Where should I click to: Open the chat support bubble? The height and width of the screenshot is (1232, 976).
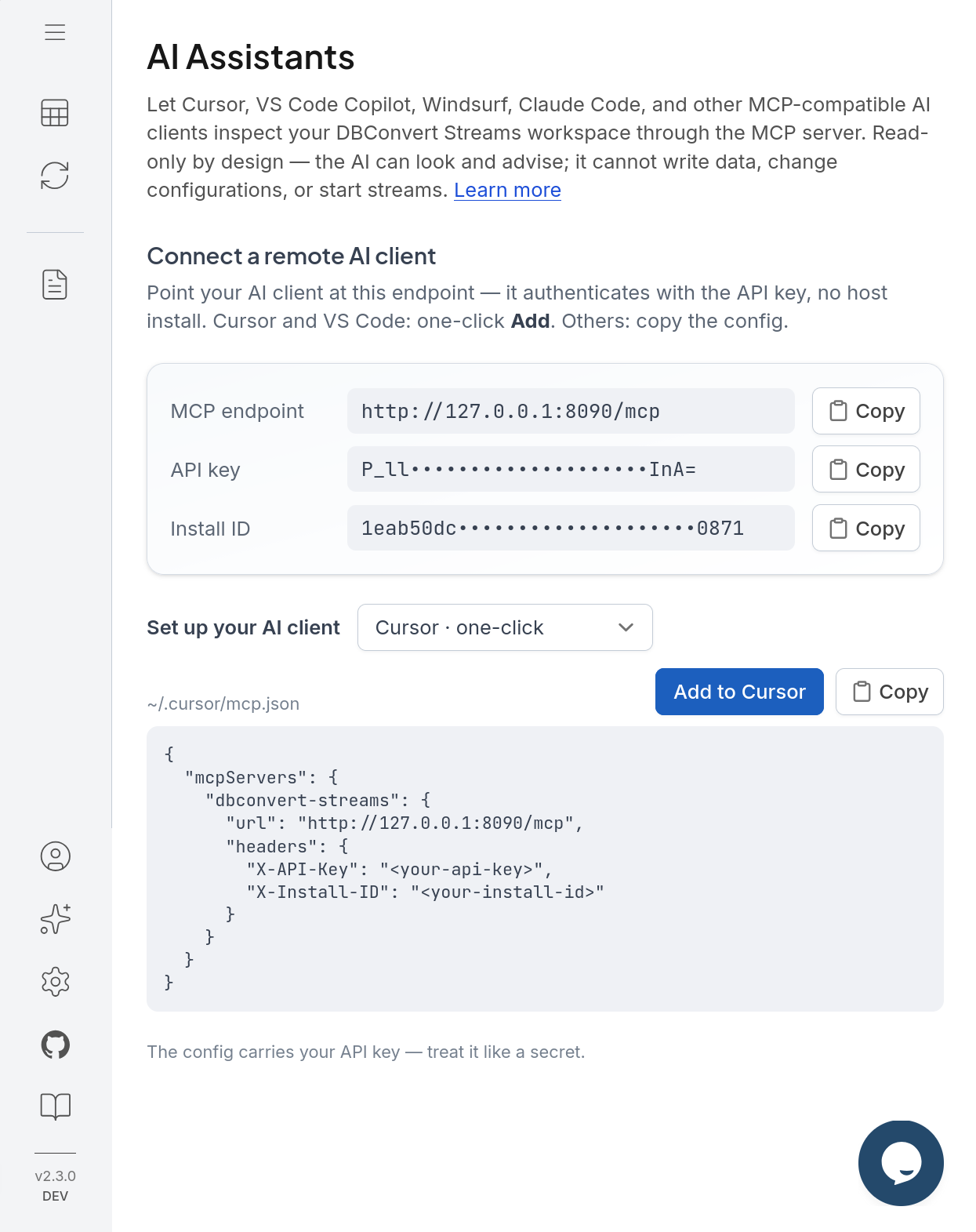[x=901, y=1163]
